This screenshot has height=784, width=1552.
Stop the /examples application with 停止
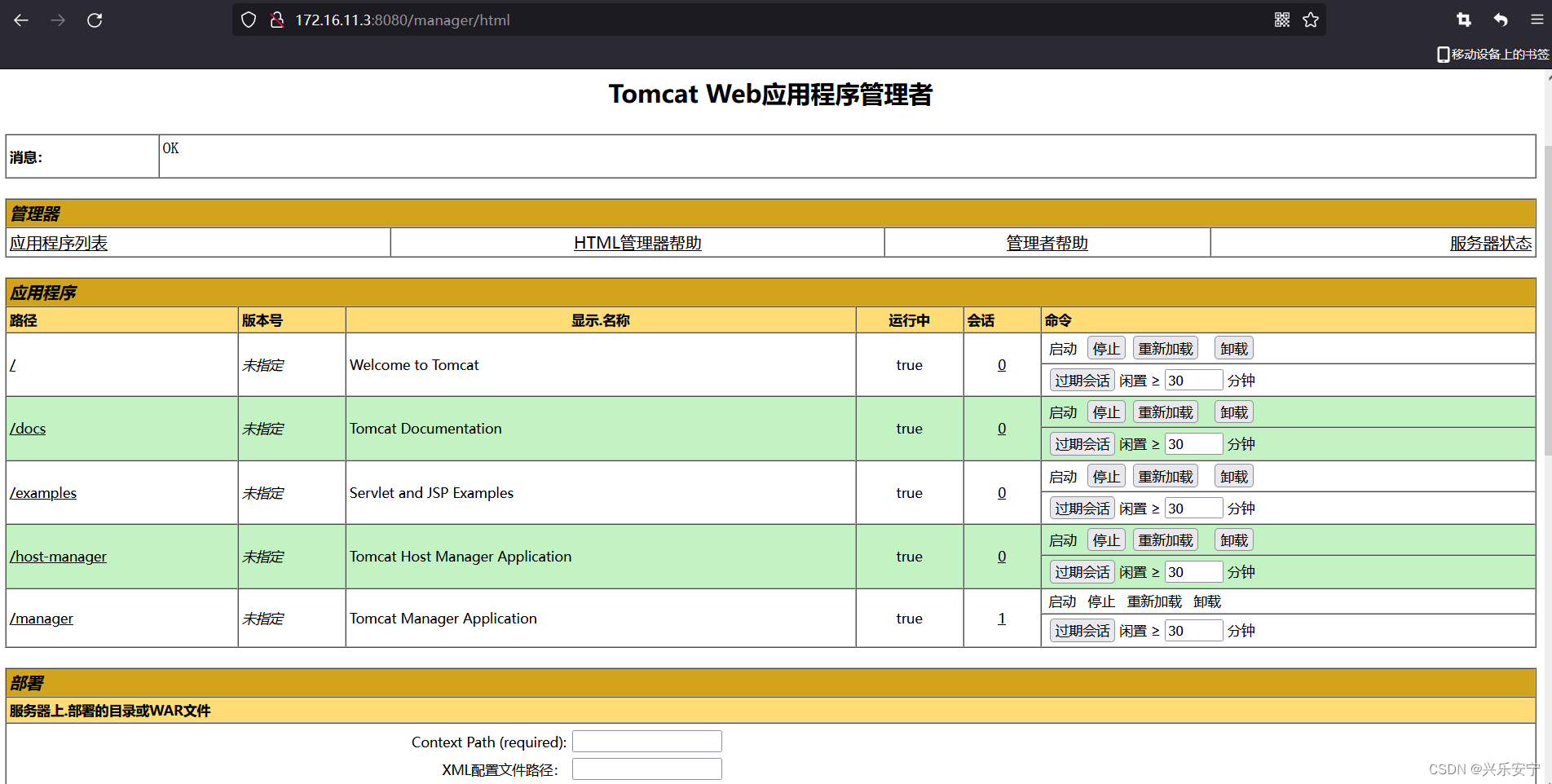1106,477
